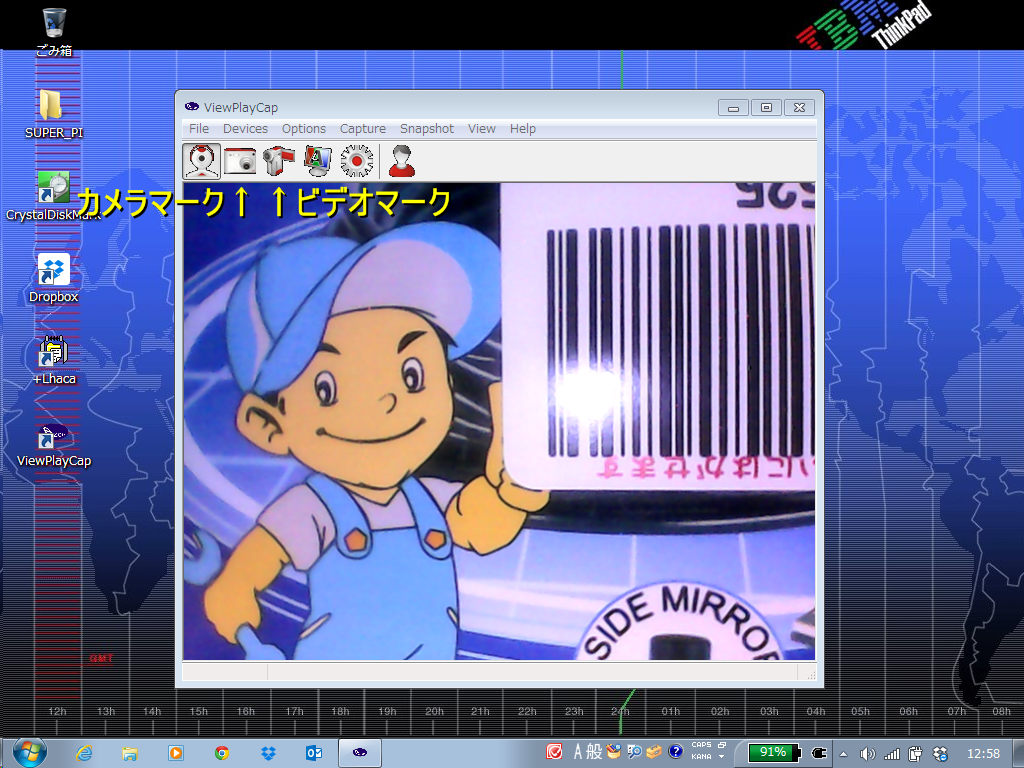Toggle IME input mode letter A
The image size is (1024, 768).
[x=578, y=752]
